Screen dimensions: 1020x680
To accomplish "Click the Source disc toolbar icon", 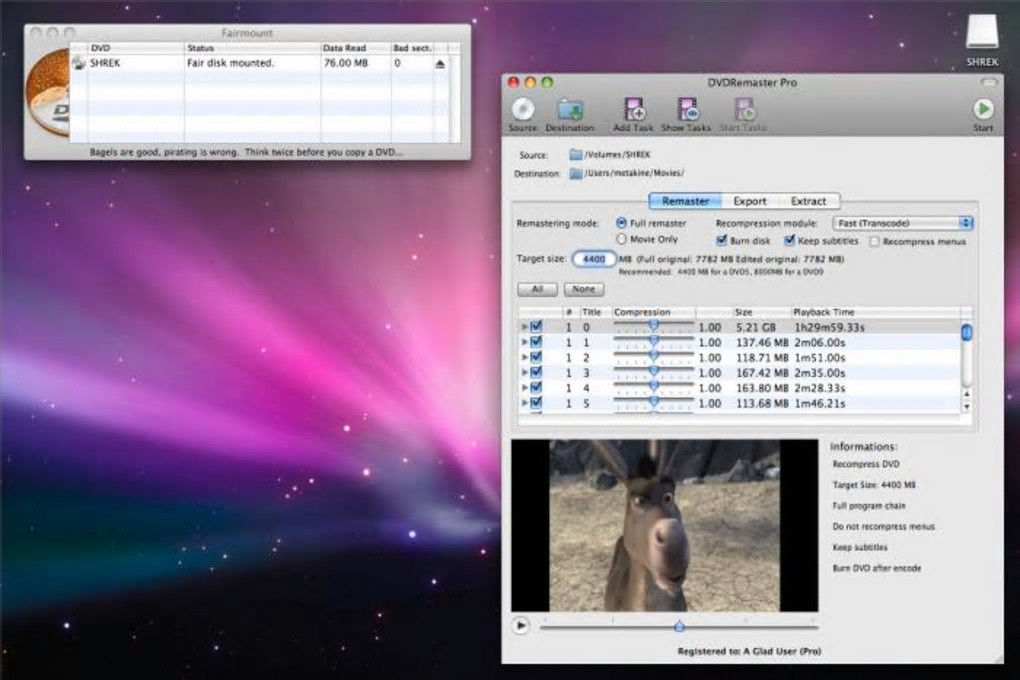I will [523, 109].
